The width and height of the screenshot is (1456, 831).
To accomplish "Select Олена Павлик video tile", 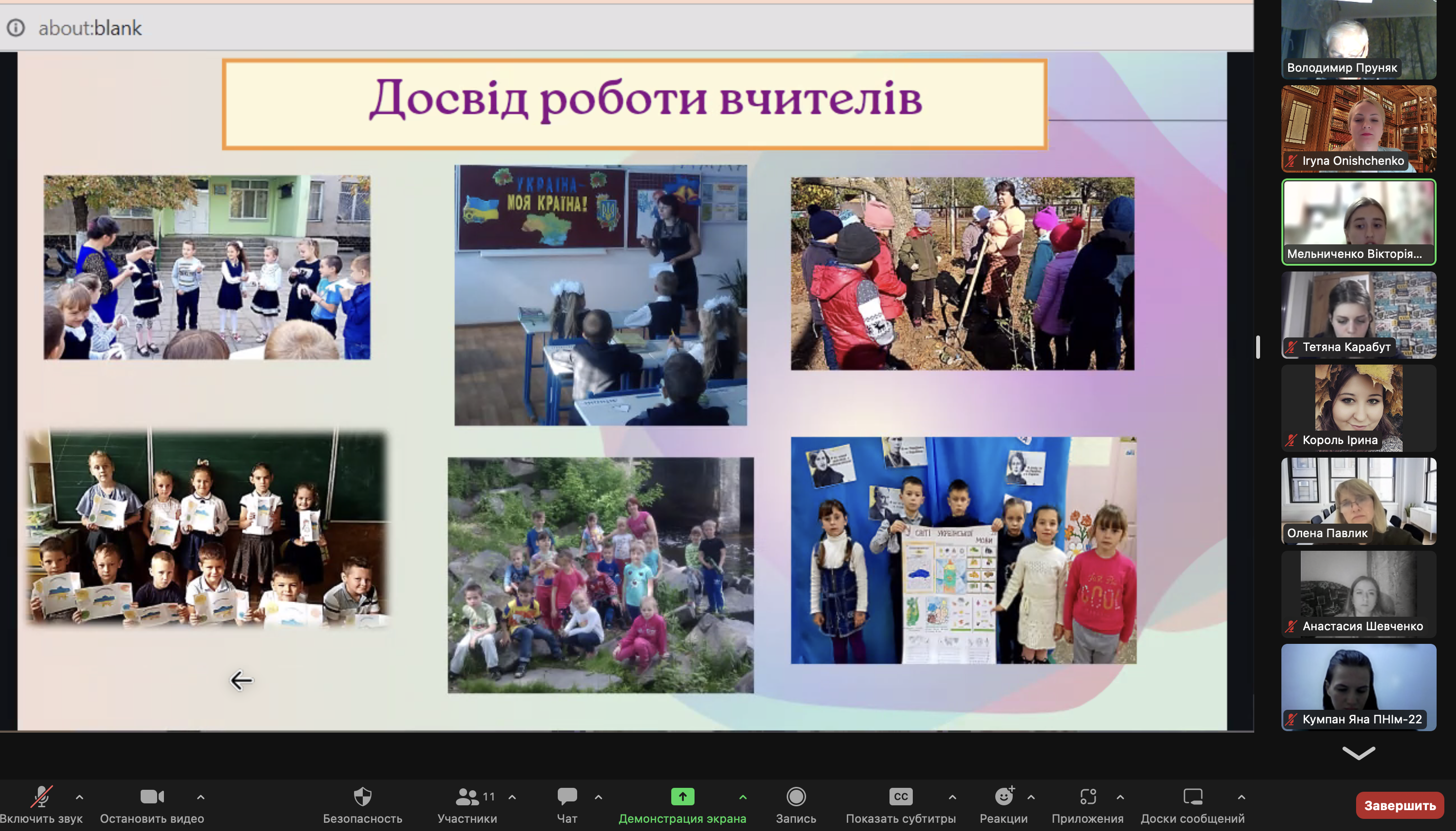I will [x=1359, y=501].
